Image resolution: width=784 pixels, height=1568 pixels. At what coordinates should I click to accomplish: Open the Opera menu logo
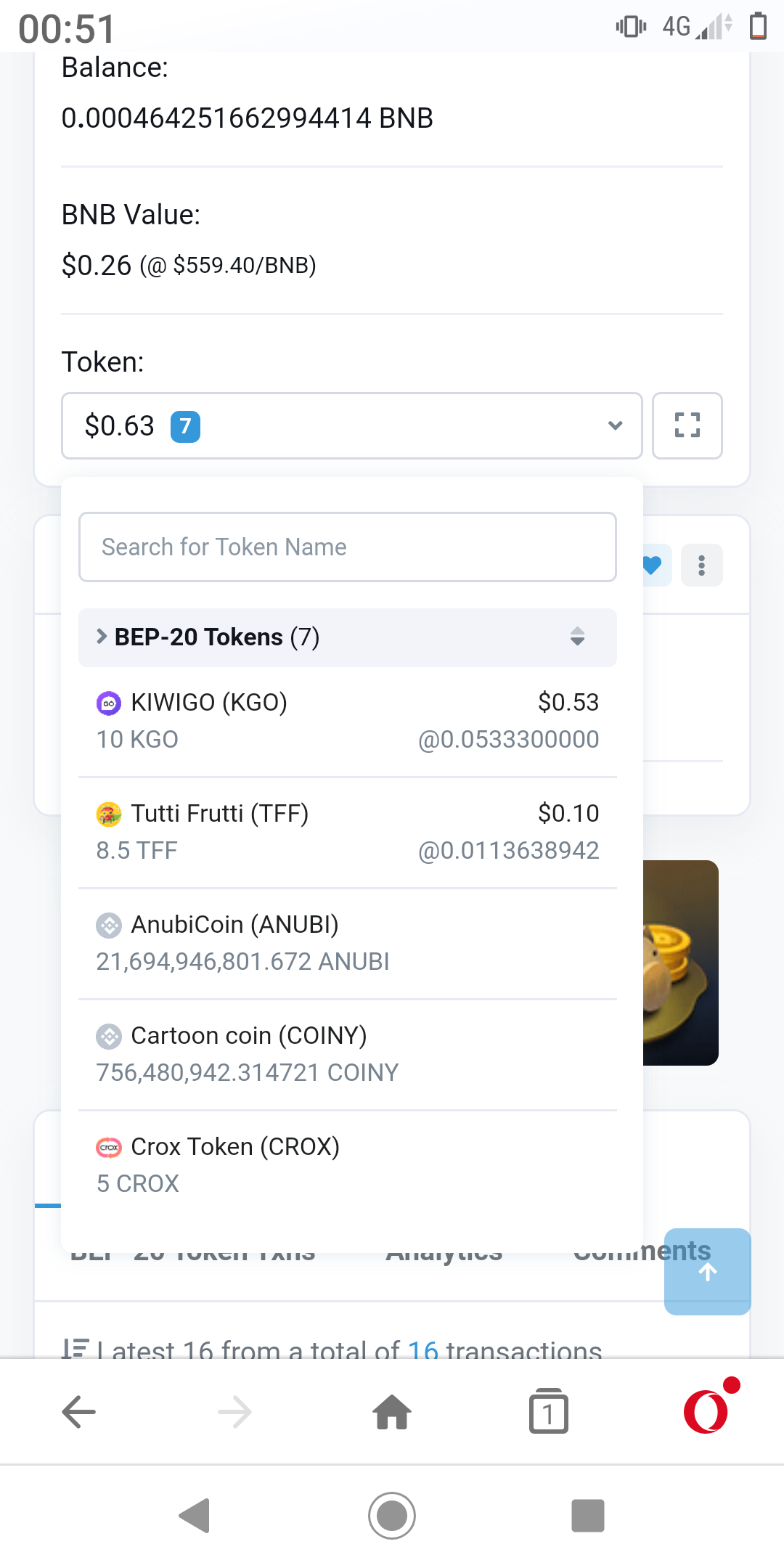click(706, 1411)
